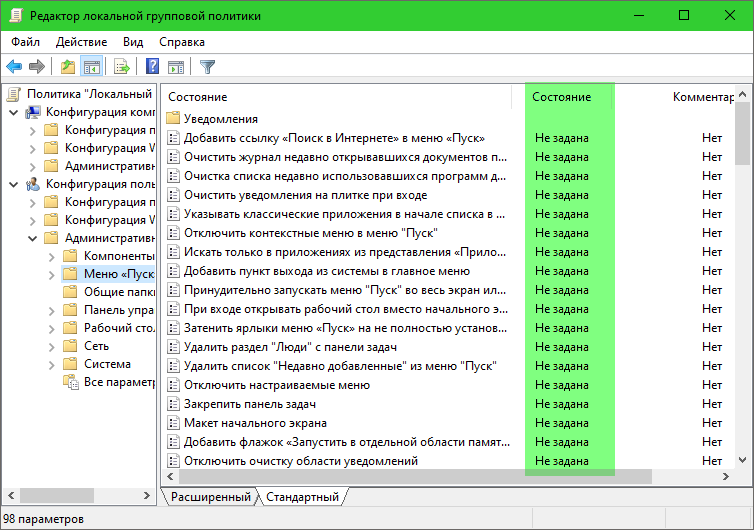754x530 pixels.
Task: Switch to the Расширенный tab
Action: click(210, 497)
